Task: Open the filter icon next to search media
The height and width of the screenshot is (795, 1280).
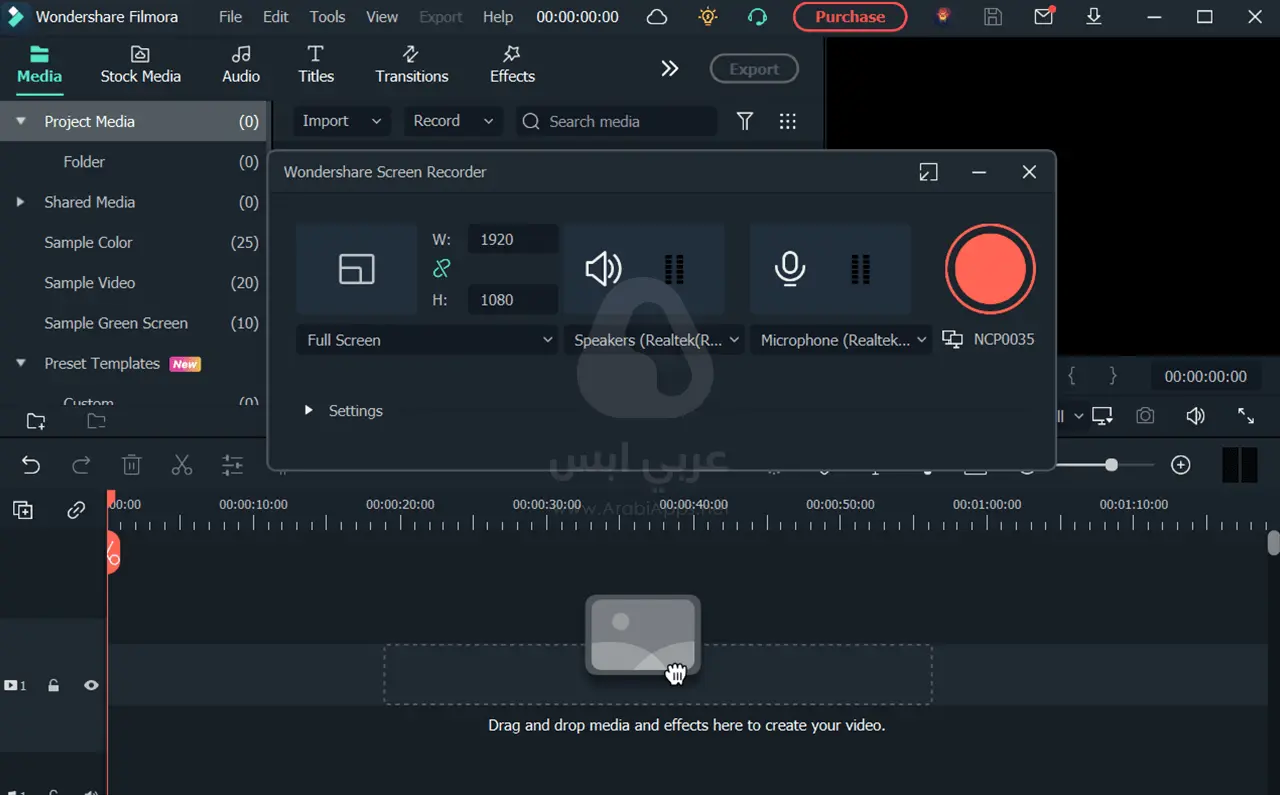Action: [x=745, y=121]
